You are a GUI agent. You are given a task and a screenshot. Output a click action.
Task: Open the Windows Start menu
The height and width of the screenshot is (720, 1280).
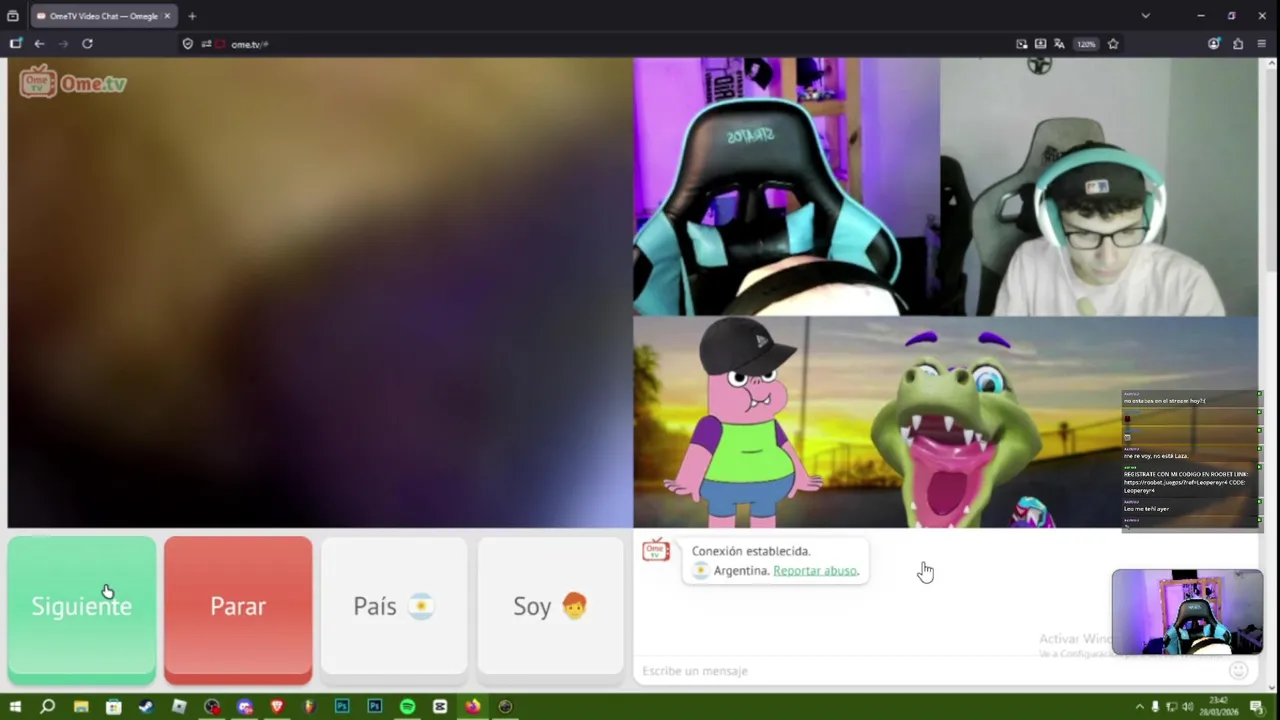15,707
